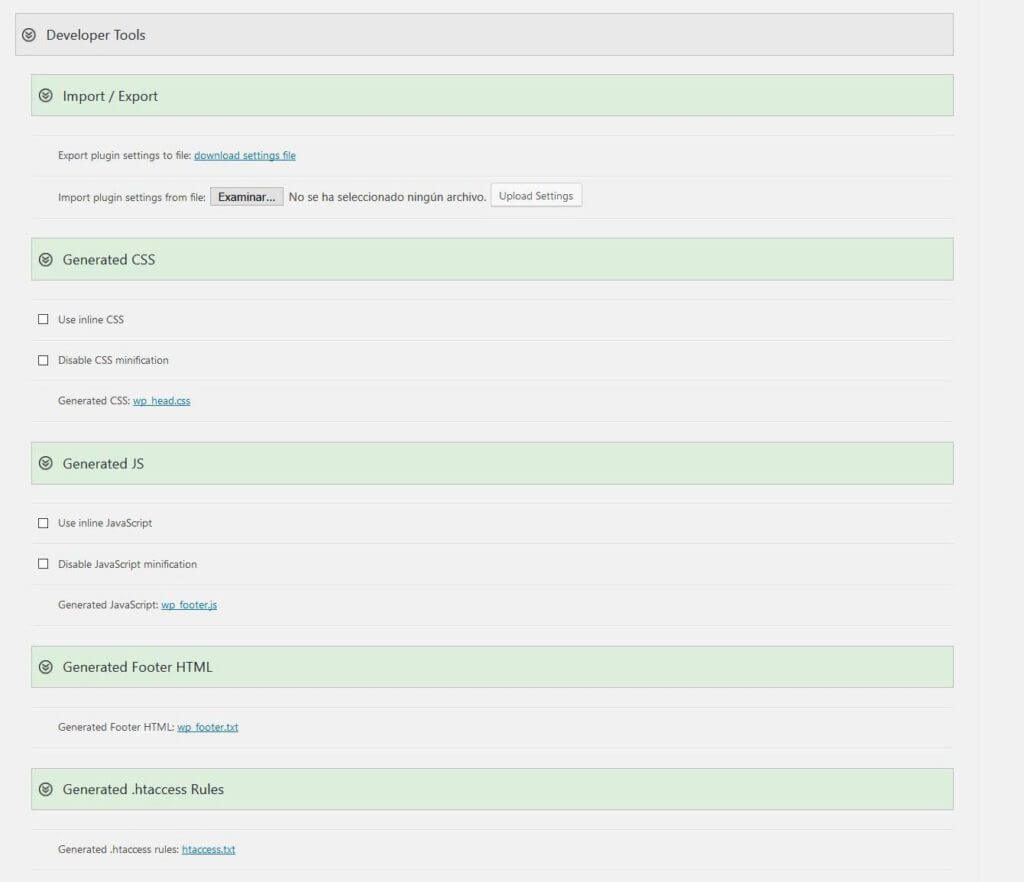The height and width of the screenshot is (882, 1024).
Task: Toggle the Developer Tools header bar
Action: [484, 35]
